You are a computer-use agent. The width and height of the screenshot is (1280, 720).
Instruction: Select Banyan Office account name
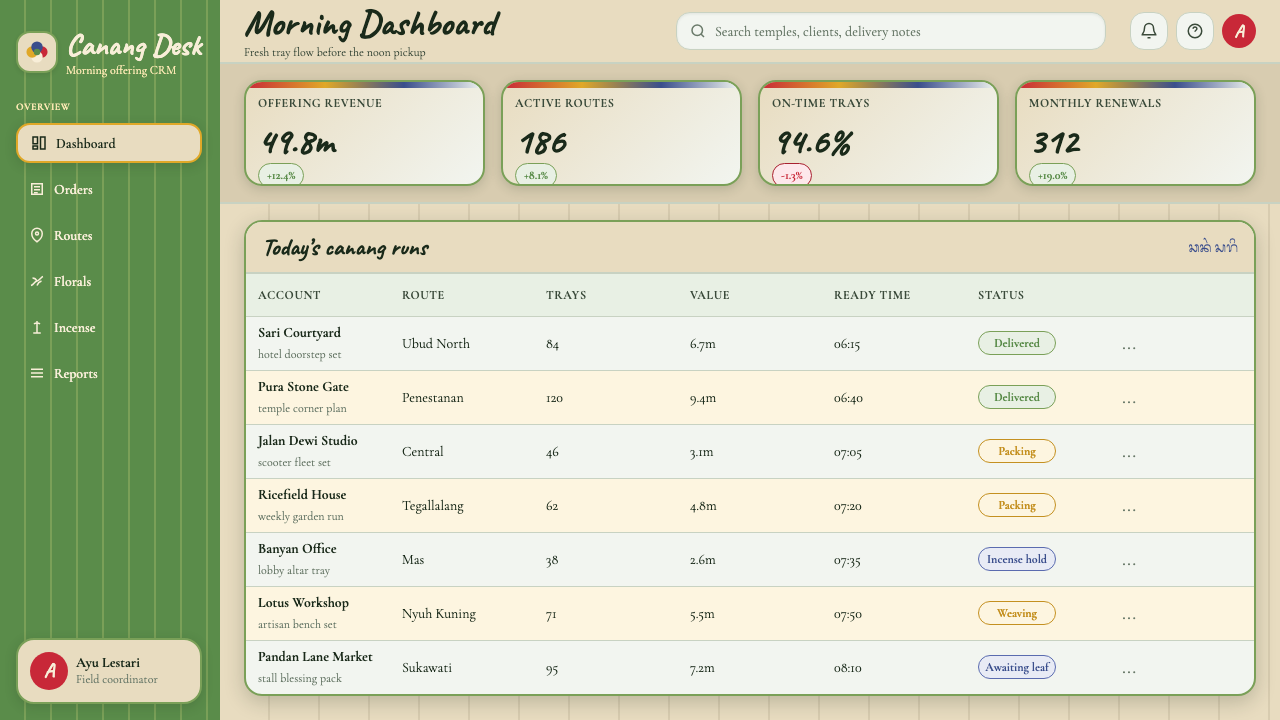pyautogui.click(x=297, y=549)
